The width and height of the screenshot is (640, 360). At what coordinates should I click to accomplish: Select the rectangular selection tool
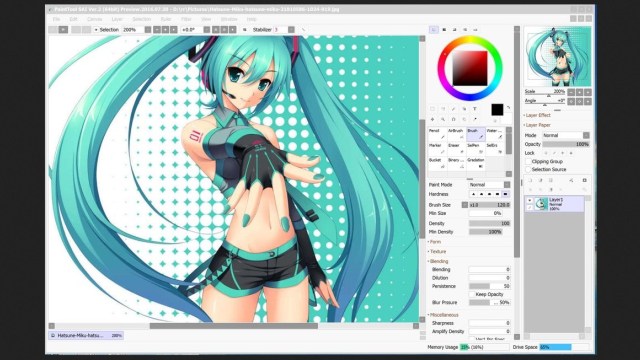point(433,109)
